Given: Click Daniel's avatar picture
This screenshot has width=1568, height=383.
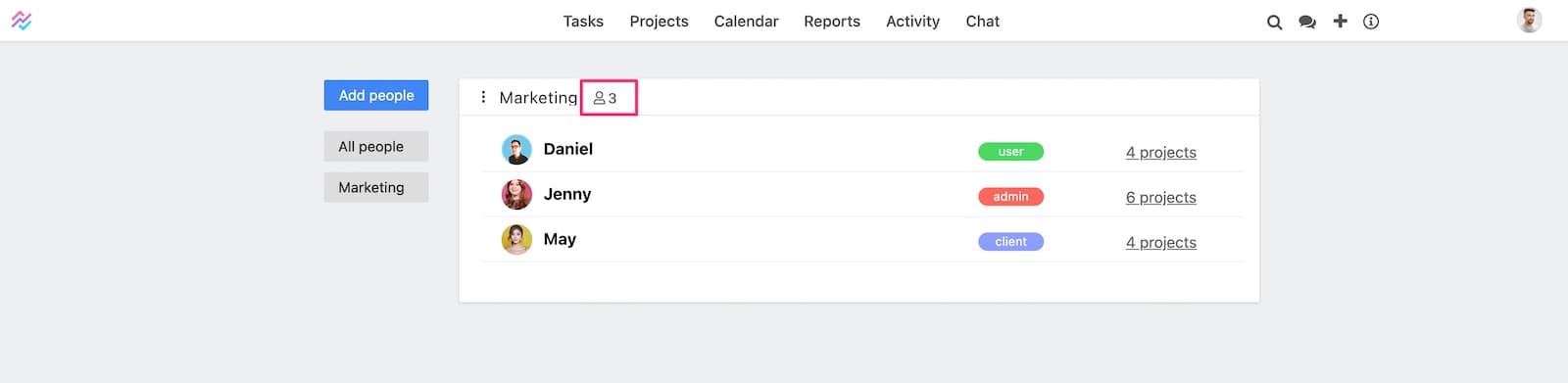Looking at the screenshot, I should point(516,150).
